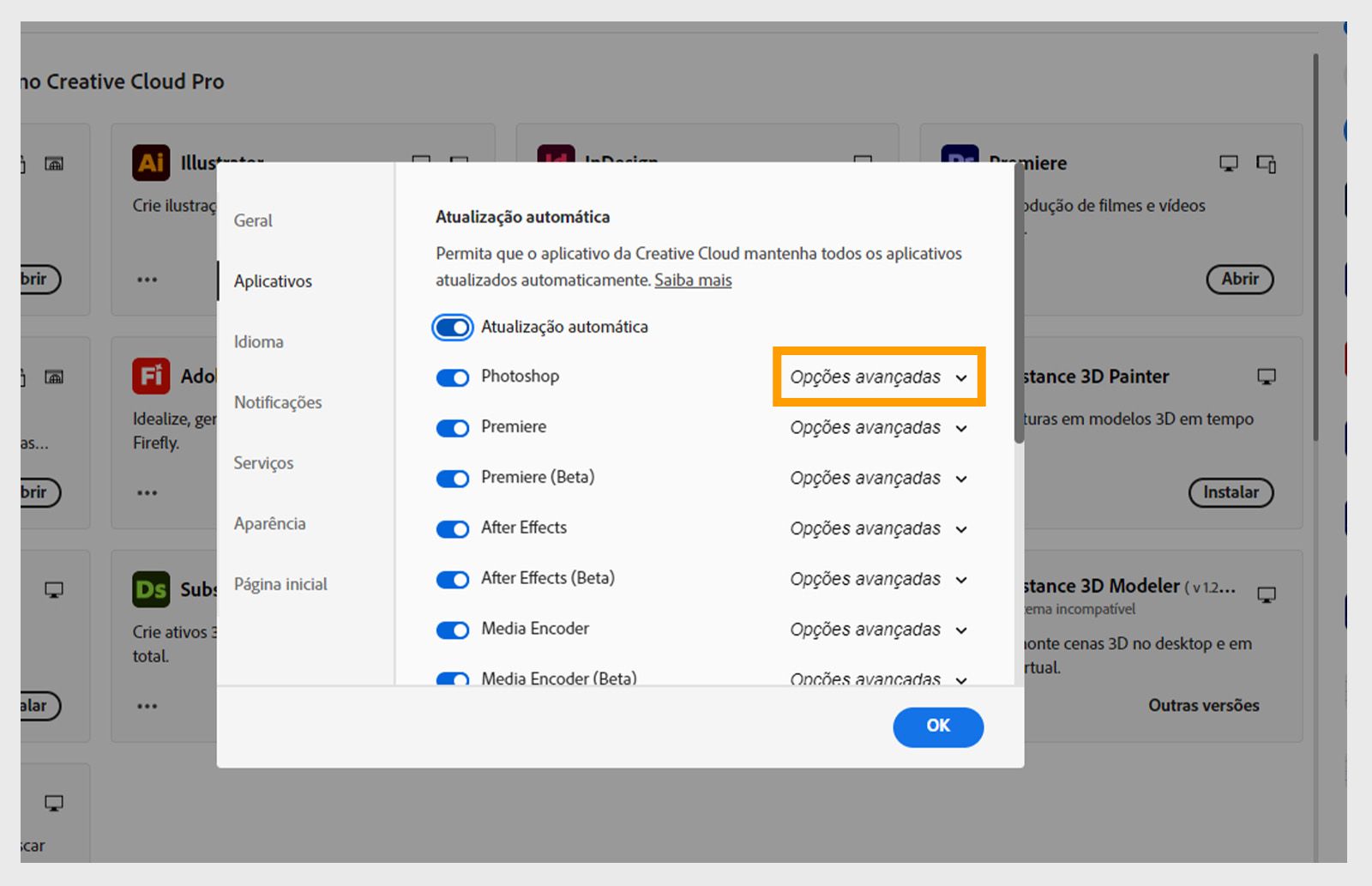Expand Opções avançadas for Photoshop

(x=879, y=377)
